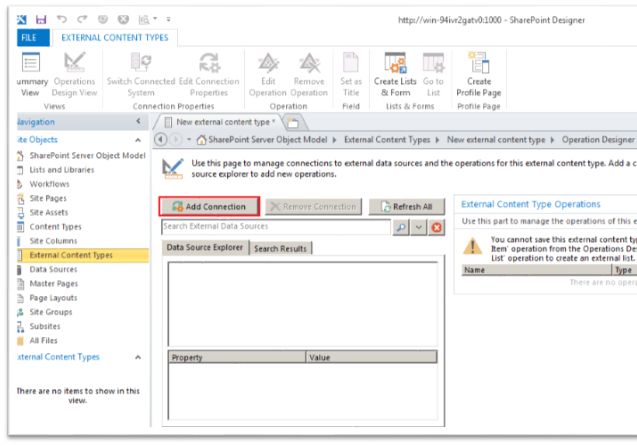The height and width of the screenshot is (446, 637).
Task: Click the Add Connection button
Action: tap(209, 206)
